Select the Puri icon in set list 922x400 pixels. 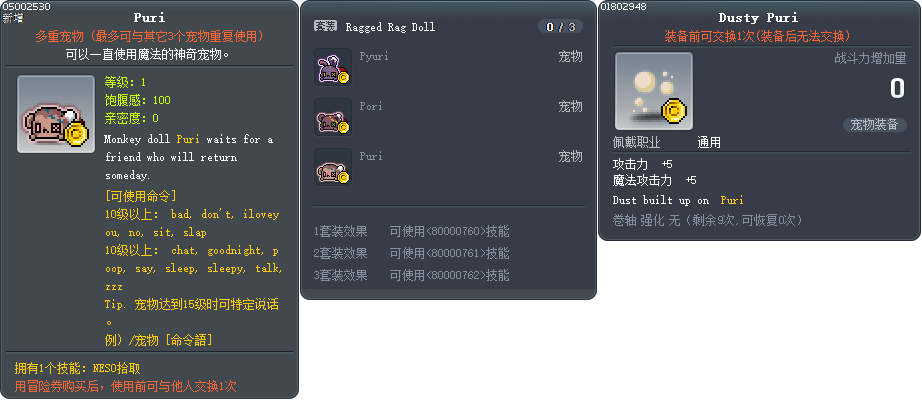pyautogui.click(x=333, y=167)
